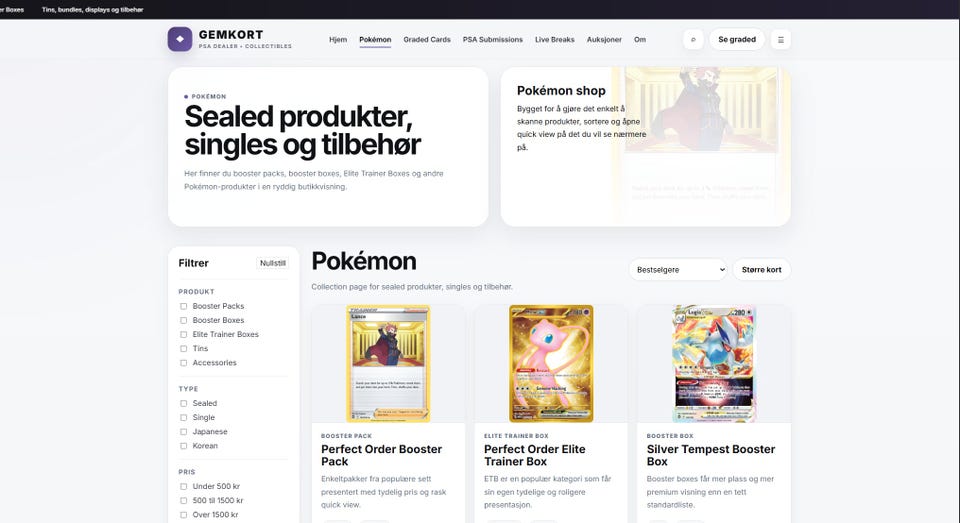960x523 pixels.
Task: Toggle the Under 500 kr price filter
Action: point(183,486)
